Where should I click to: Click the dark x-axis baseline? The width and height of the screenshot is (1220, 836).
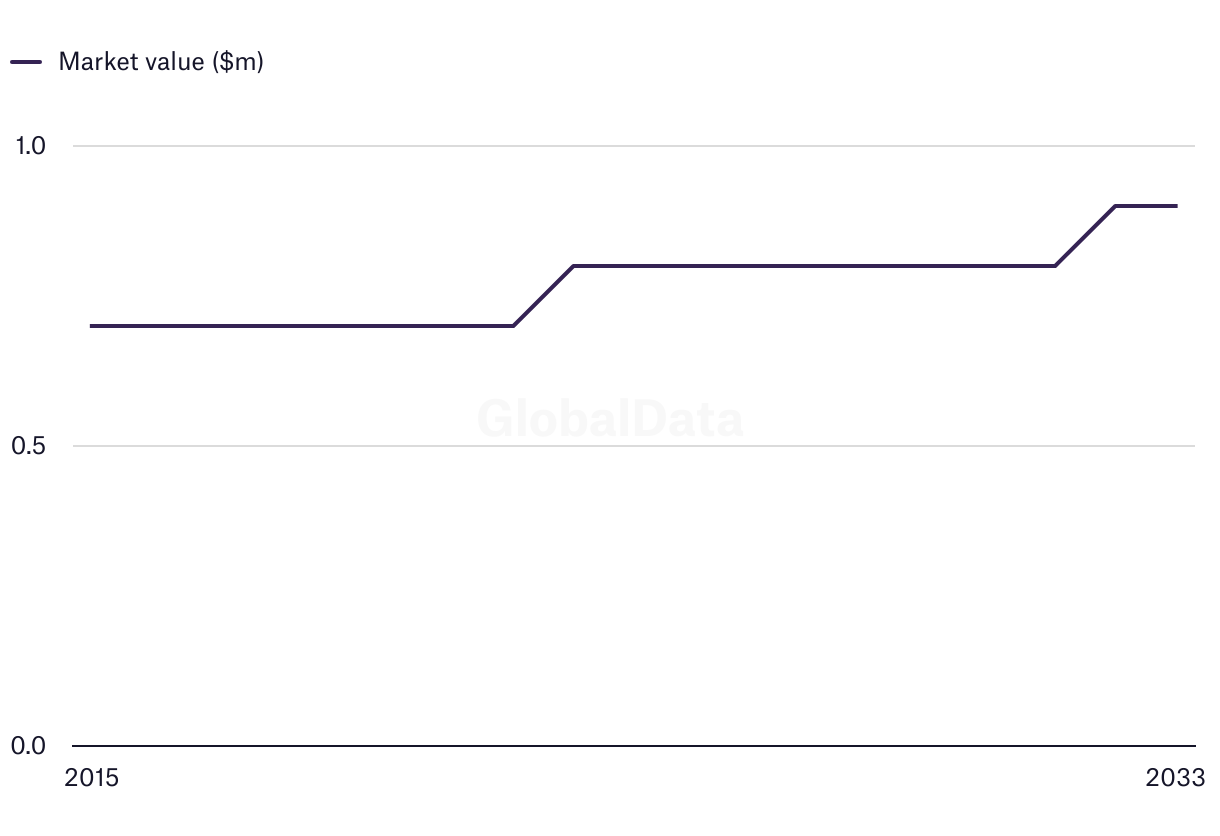(634, 746)
